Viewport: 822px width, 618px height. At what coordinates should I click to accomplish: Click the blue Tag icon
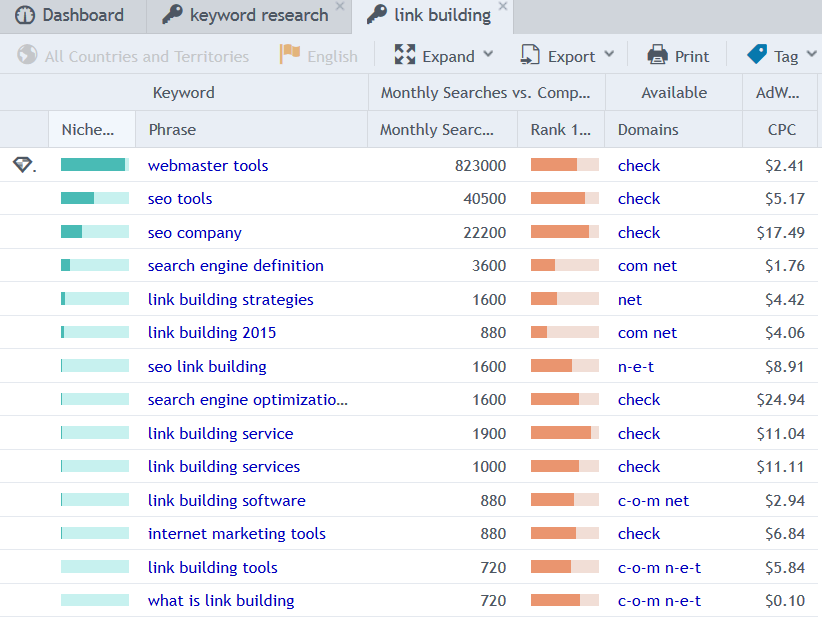point(757,54)
